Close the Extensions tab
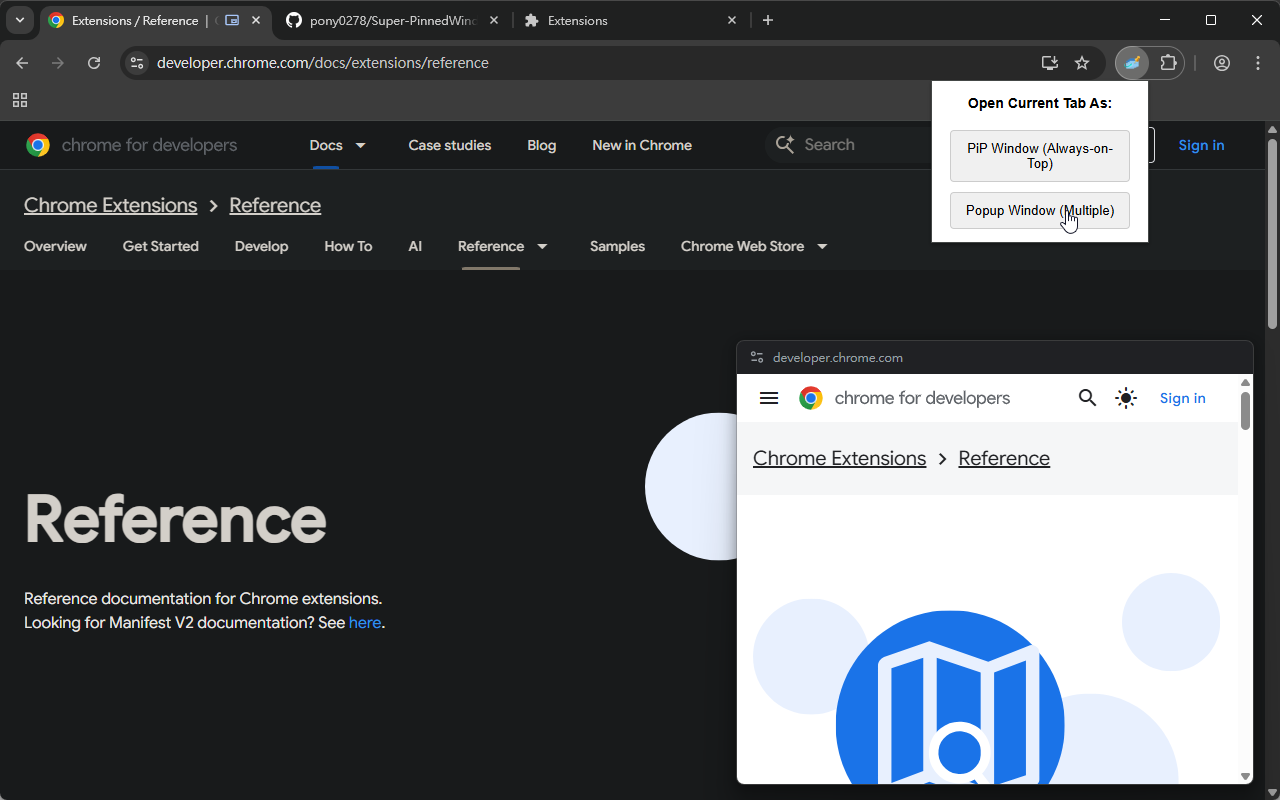Screen dimensions: 1280x800 pyautogui.click(x=732, y=20)
